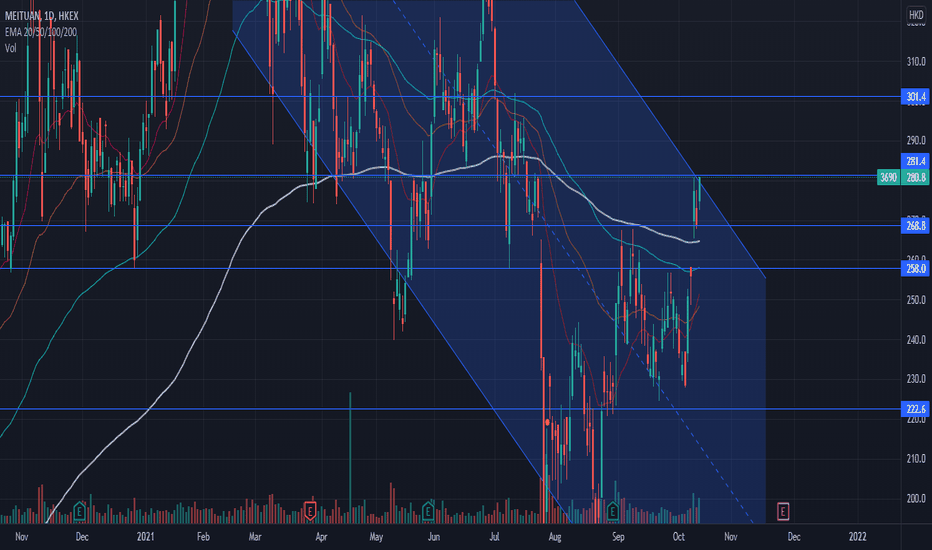Click the red earnings marker before Apr
Viewport: 932px width, 550px height.
click(x=310, y=511)
